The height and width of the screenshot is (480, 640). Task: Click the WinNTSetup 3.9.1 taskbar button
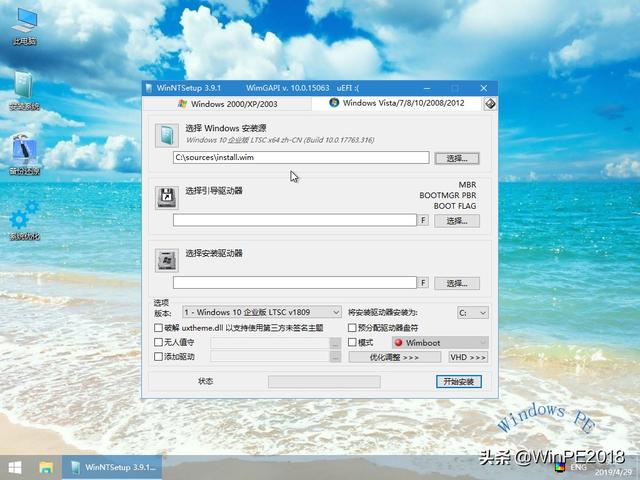[x=112, y=468]
